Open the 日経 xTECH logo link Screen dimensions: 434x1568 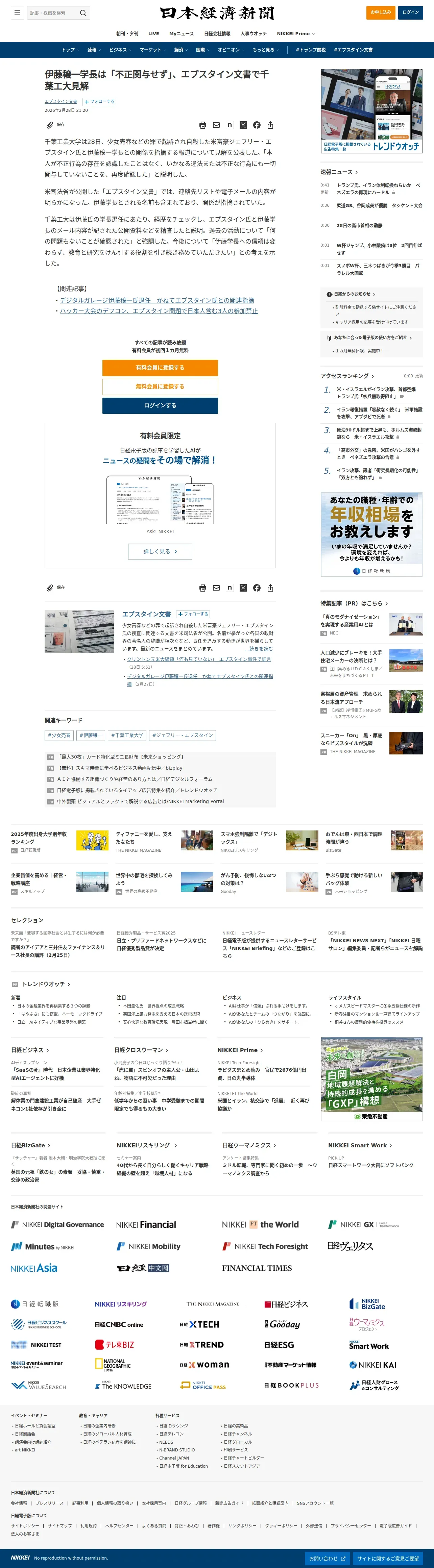(x=200, y=1324)
